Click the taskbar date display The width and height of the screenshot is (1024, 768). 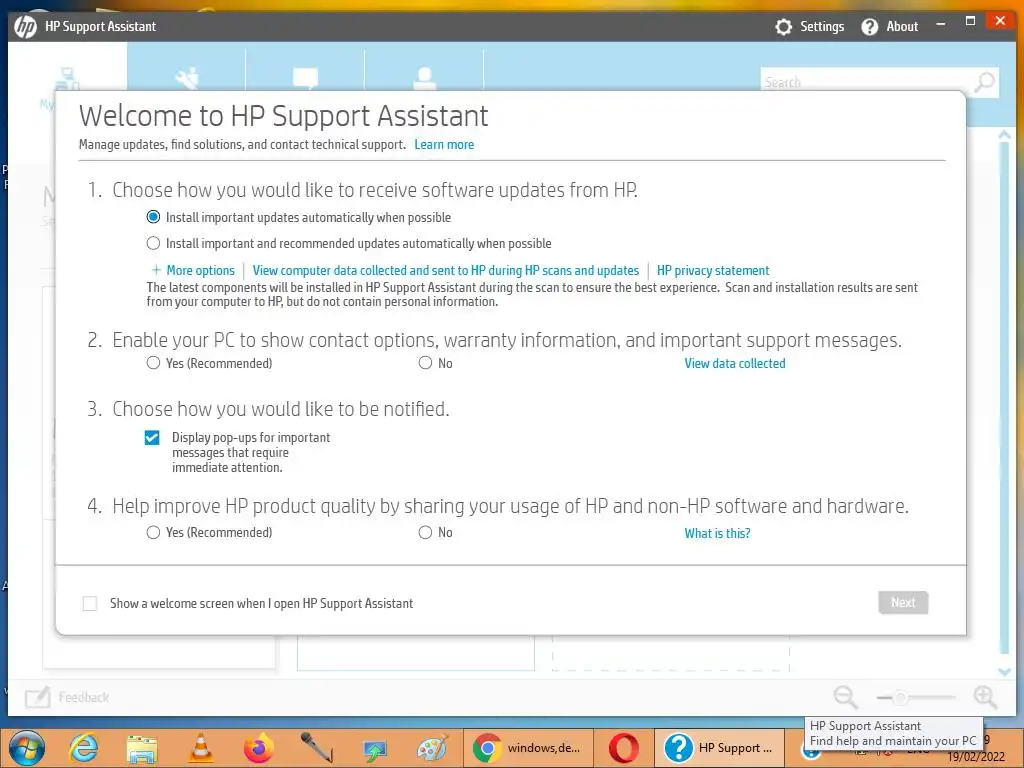976,757
